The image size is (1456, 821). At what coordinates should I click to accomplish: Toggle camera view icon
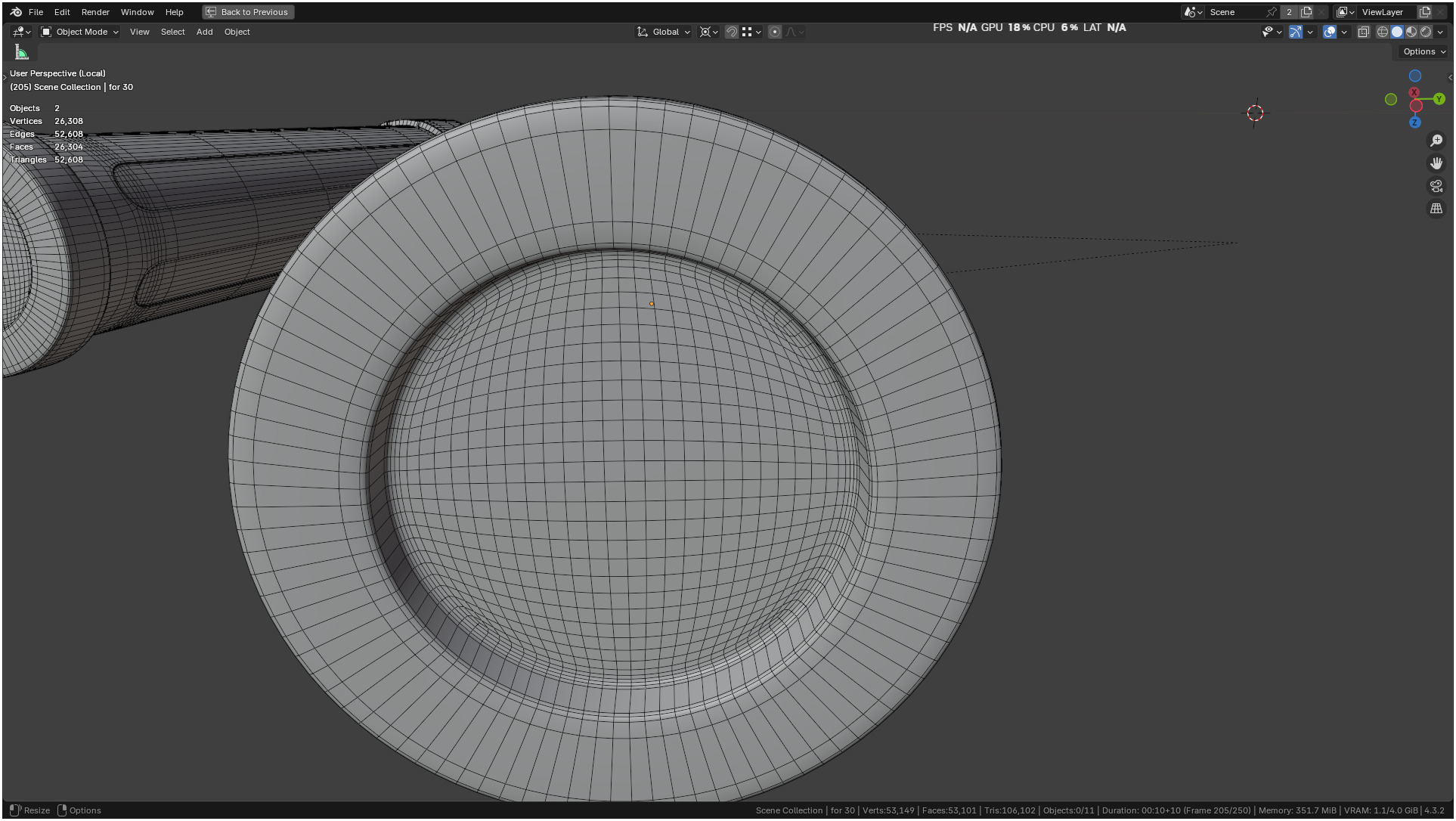point(1436,186)
